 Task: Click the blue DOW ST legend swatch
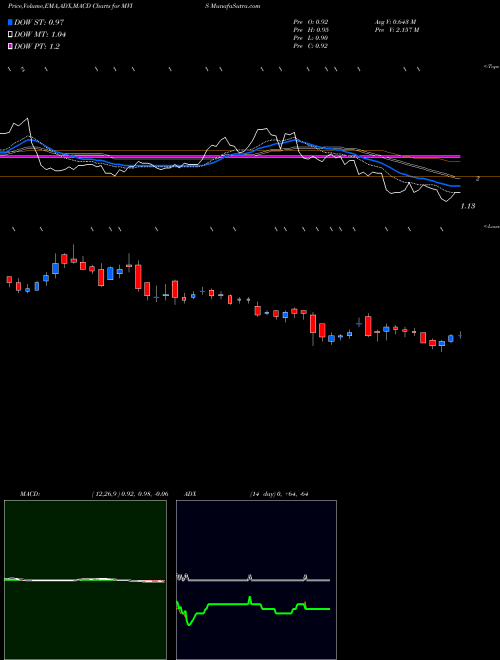tap(11, 22)
